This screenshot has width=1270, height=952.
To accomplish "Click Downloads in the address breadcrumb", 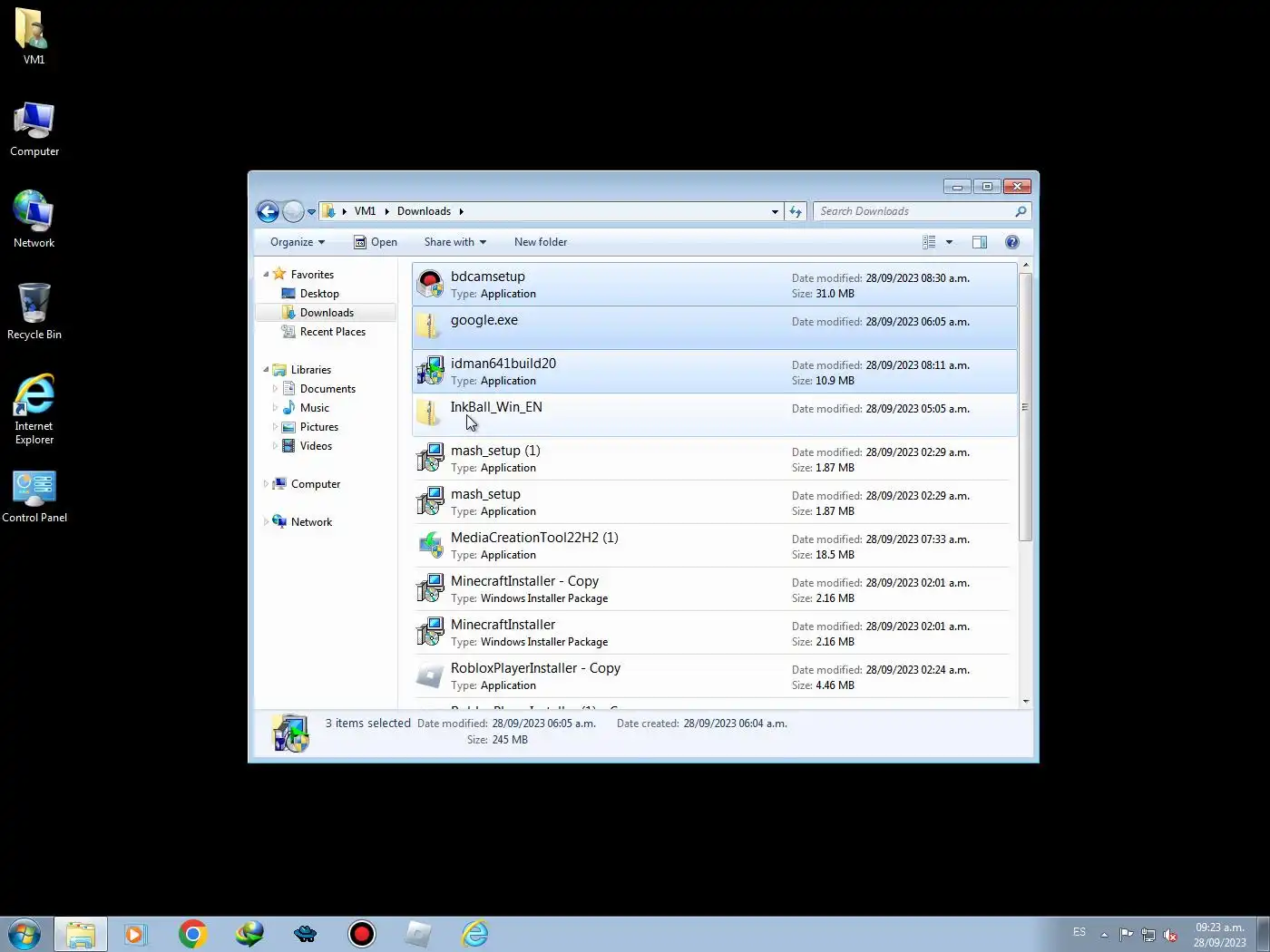I will [x=424, y=211].
